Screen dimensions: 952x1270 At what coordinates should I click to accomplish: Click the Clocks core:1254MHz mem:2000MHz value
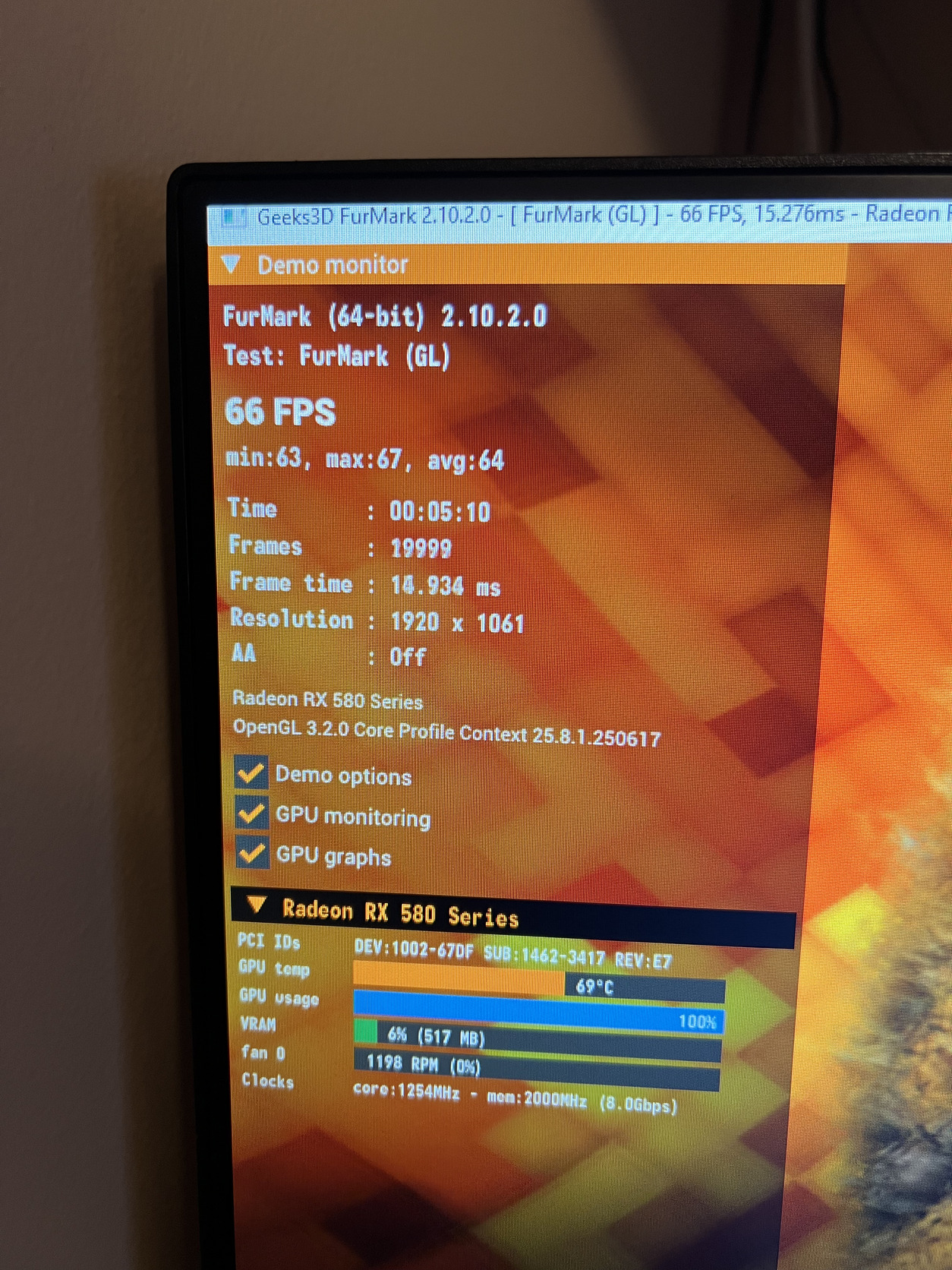coord(515,1098)
